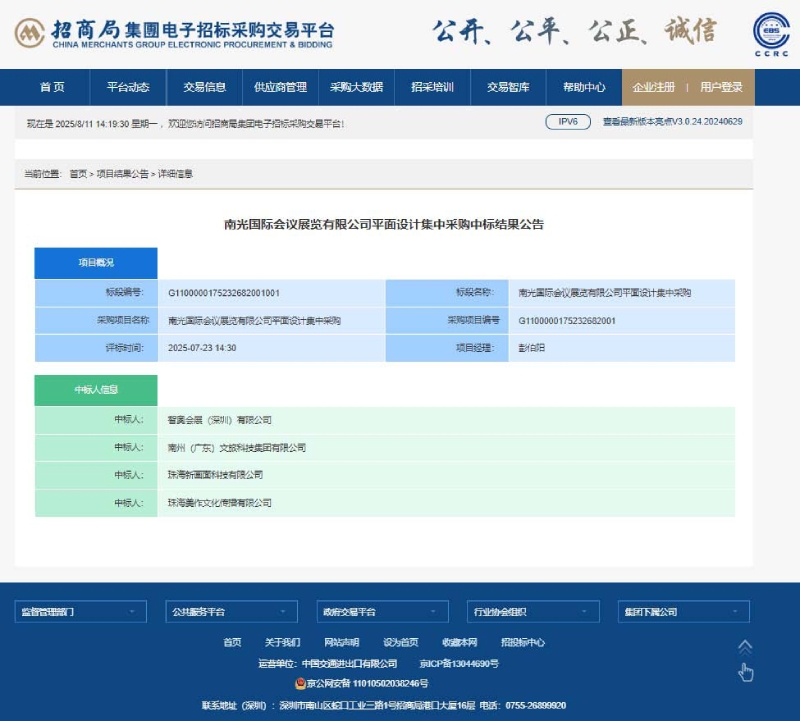The width and height of the screenshot is (800, 721).
Task: Expand the 集团下属公司 dropdown
Action: (x=684, y=612)
